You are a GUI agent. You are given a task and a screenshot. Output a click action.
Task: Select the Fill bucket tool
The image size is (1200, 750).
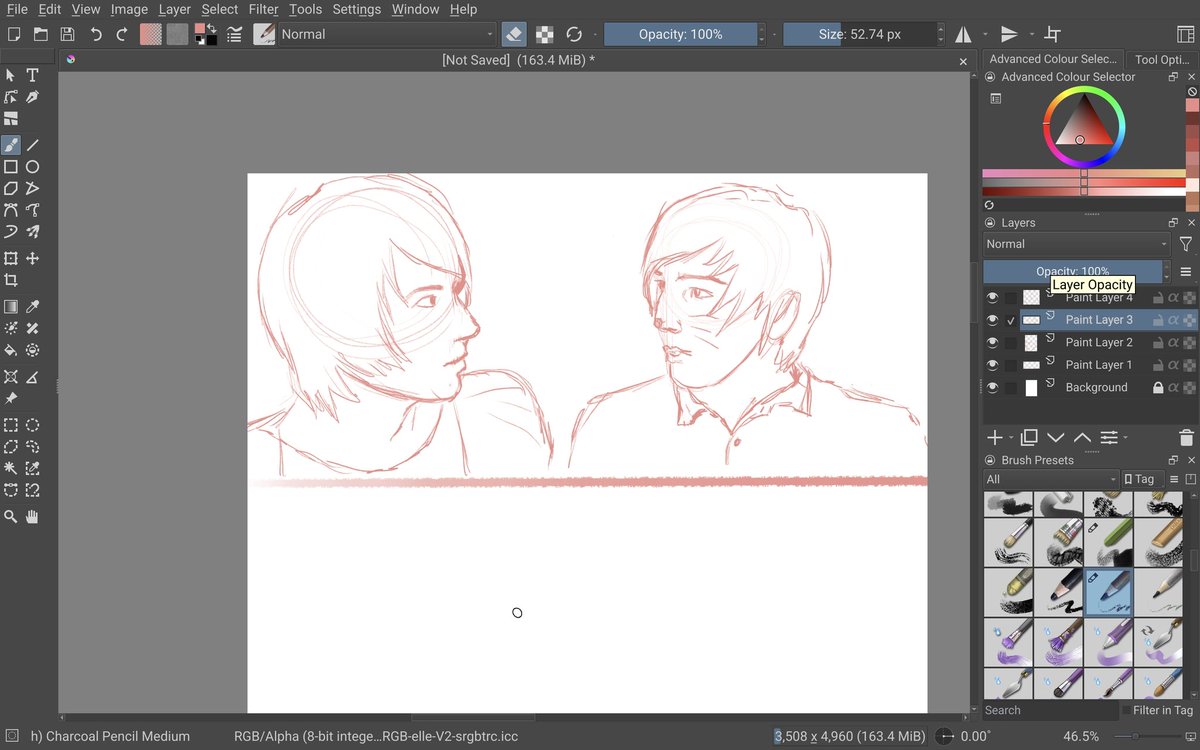coord(11,351)
